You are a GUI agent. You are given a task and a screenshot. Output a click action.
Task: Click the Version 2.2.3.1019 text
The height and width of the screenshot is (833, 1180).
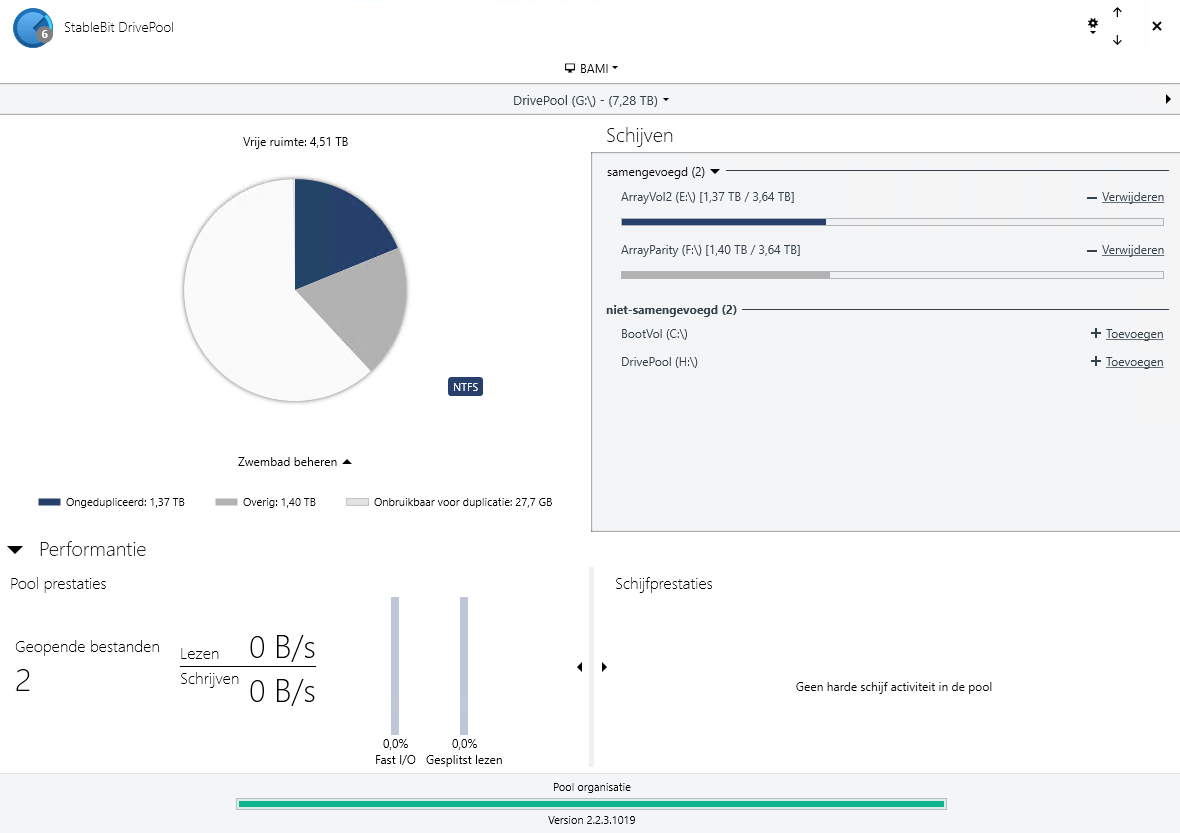592,820
